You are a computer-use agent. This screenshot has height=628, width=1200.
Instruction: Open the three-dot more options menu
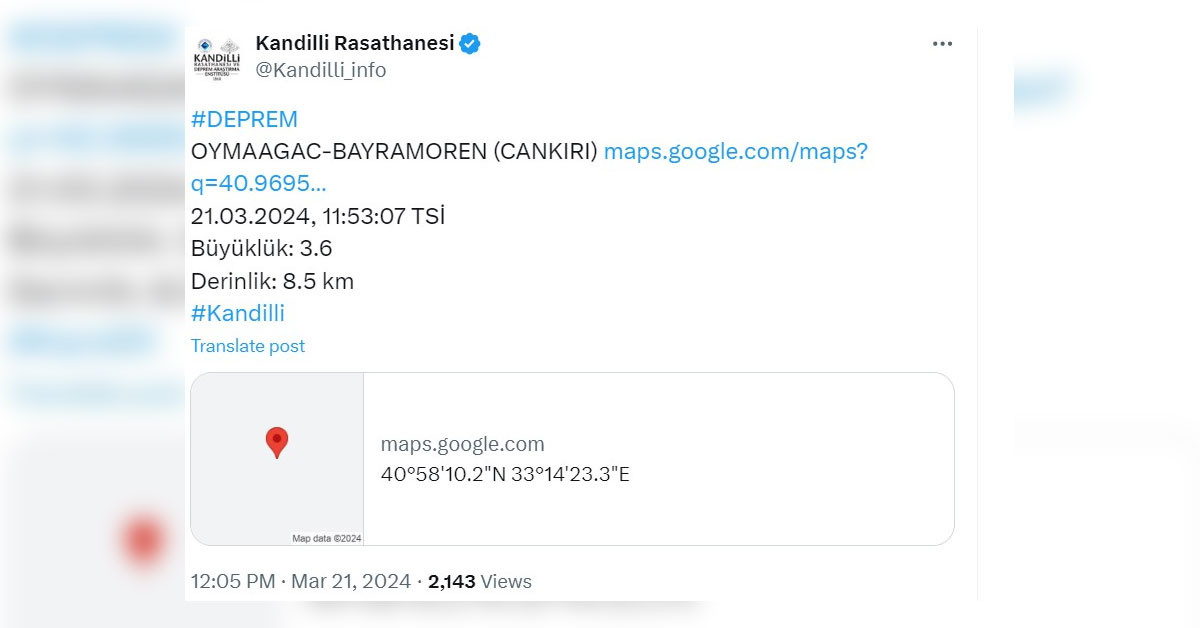tap(942, 44)
